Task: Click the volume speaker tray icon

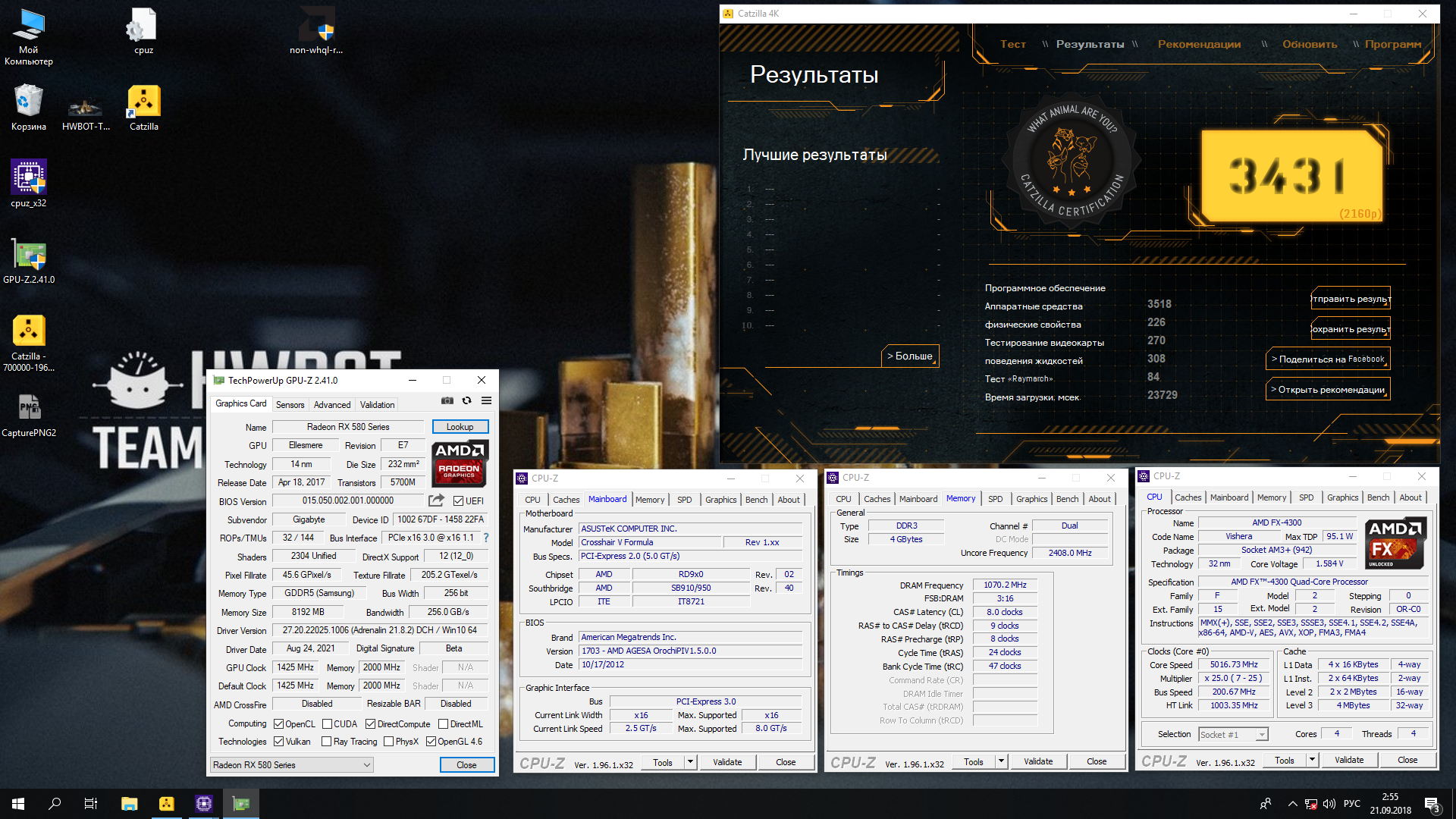Action: click(x=1329, y=804)
